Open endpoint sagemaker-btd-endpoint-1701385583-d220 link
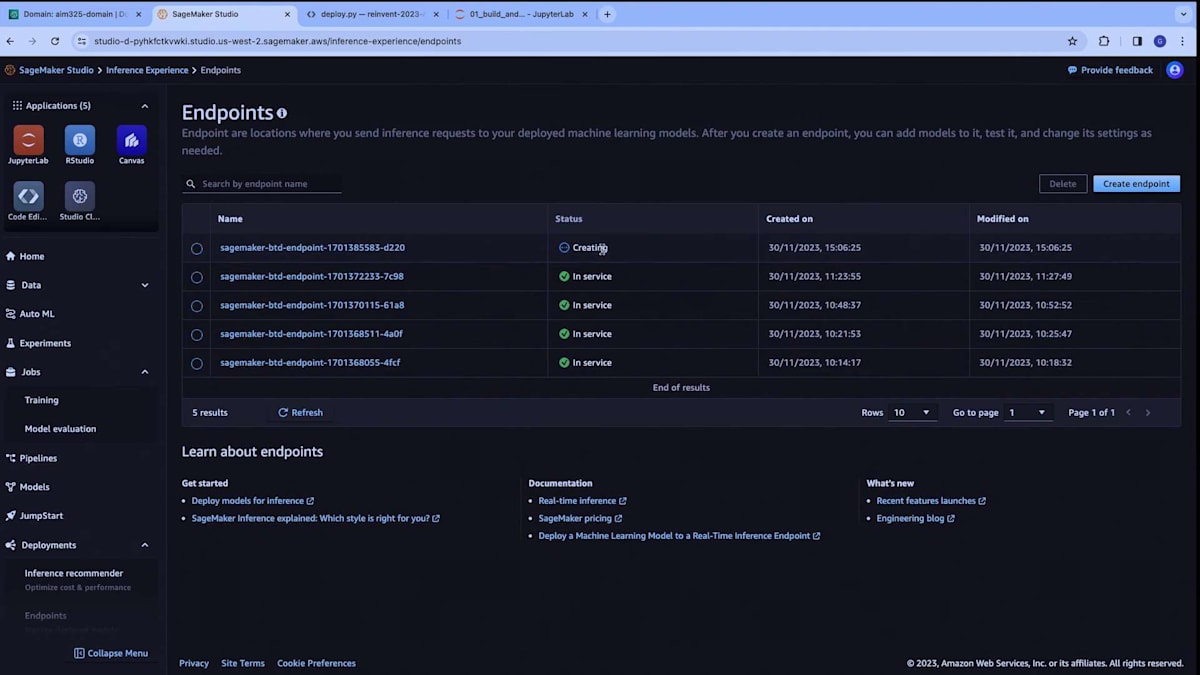1200x675 pixels. [x=312, y=247]
